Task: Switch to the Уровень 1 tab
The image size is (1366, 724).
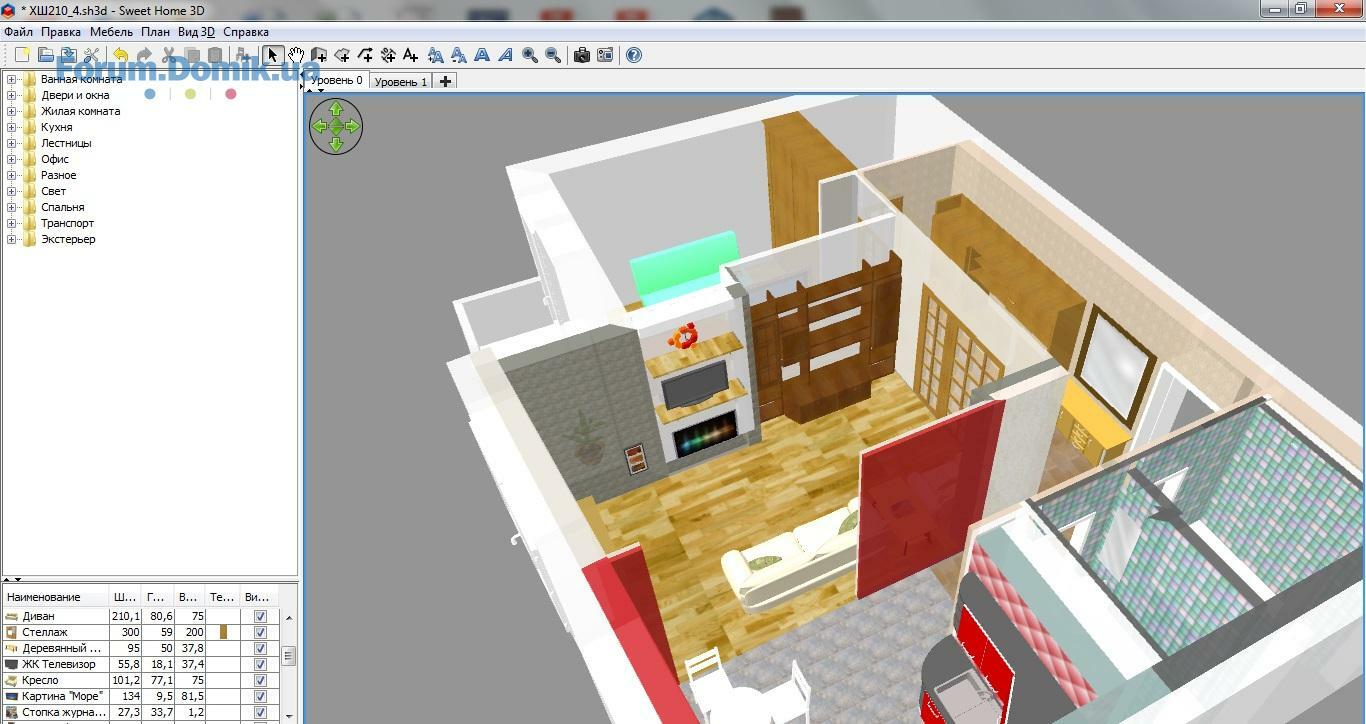Action: pyautogui.click(x=400, y=82)
